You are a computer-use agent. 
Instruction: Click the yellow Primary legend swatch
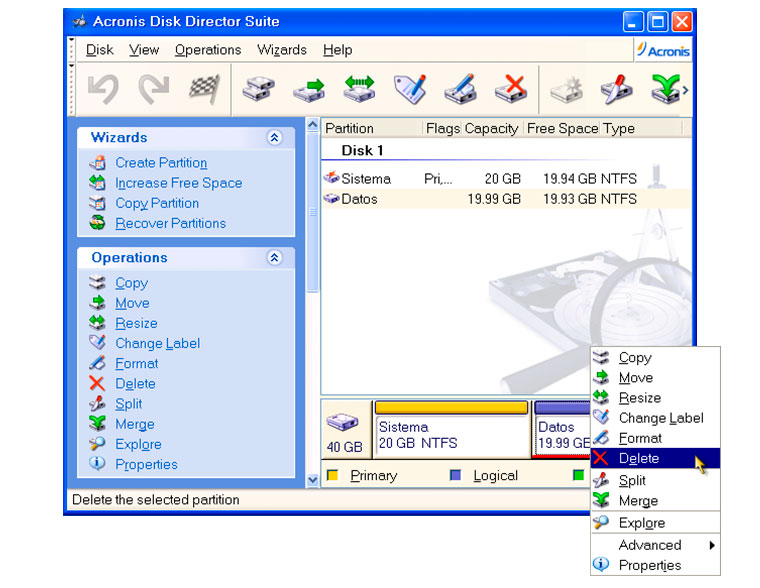(332, 475)
